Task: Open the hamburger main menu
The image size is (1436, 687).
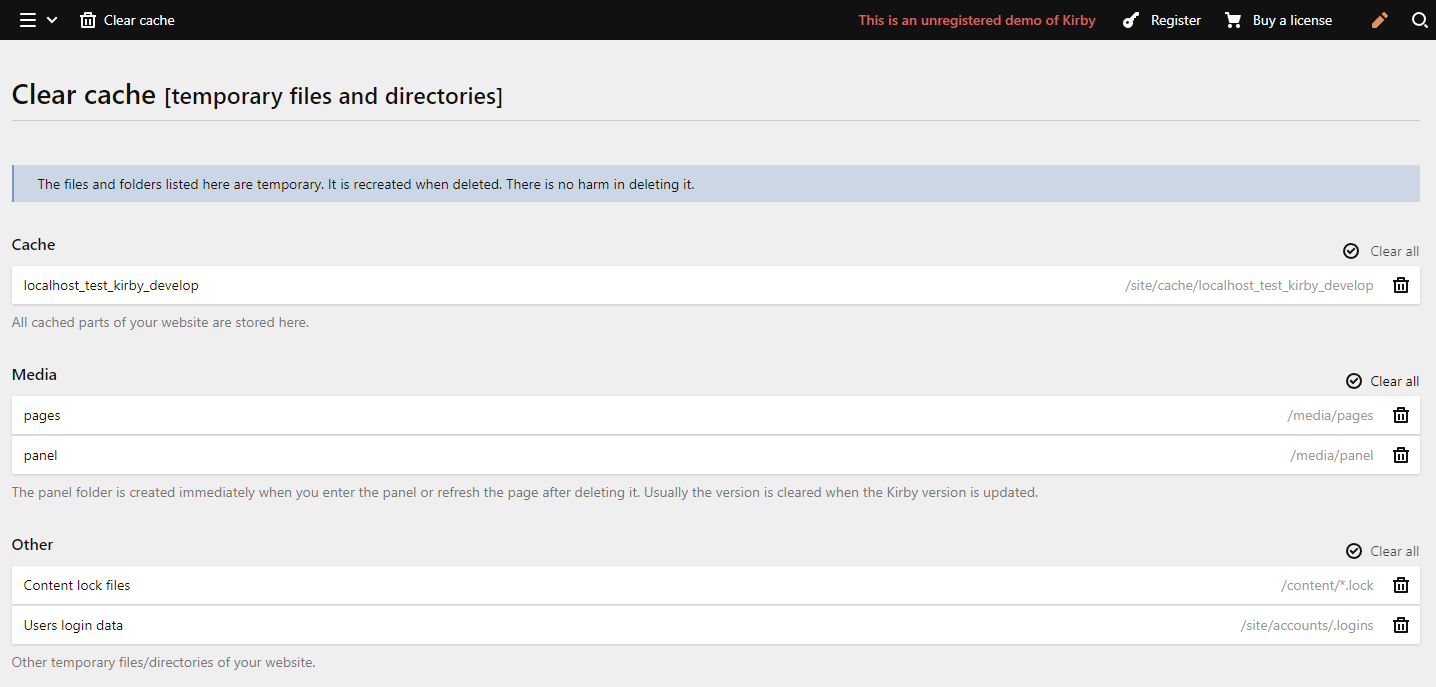Action: (28, 20)
